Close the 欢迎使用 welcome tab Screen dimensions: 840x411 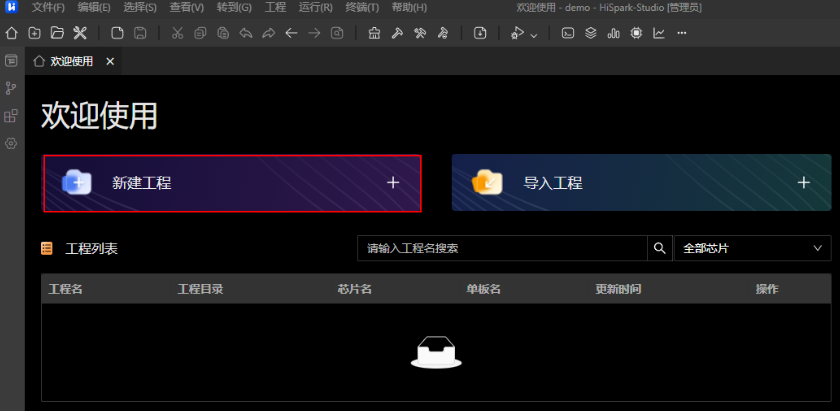tap(110, 61)
